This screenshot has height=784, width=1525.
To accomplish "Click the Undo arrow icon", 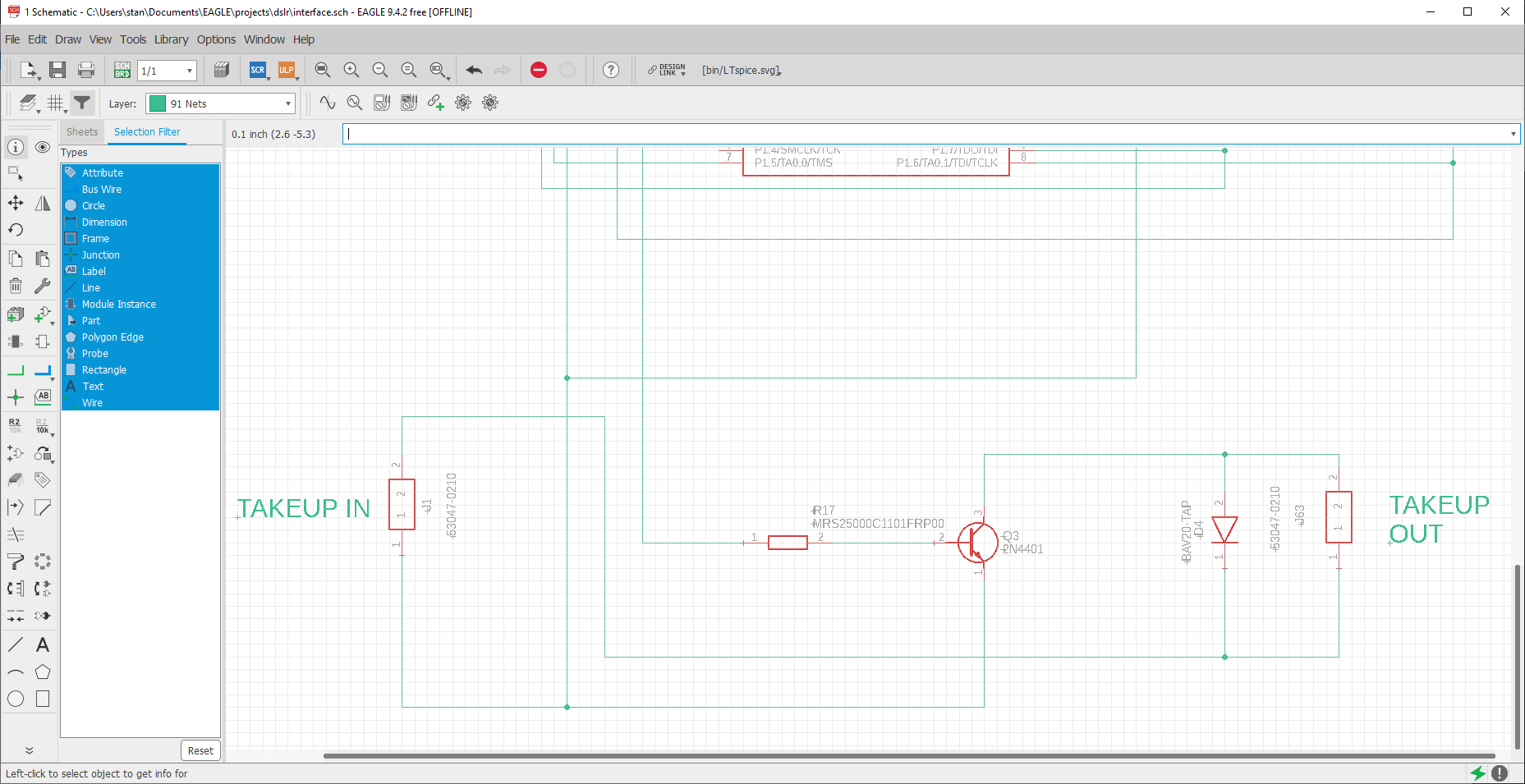I will pos(474,70).
